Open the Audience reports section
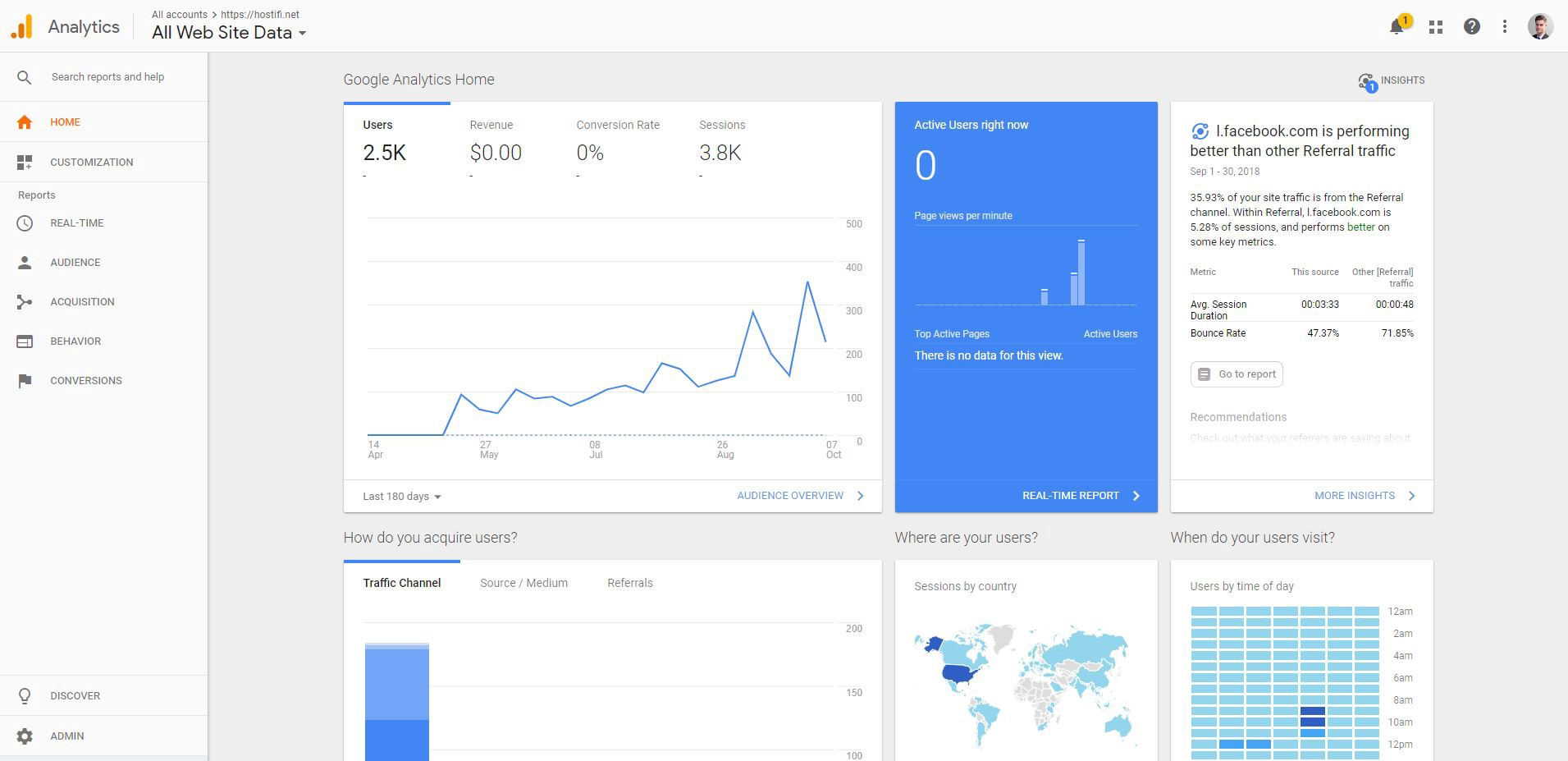This screenshot has width=1568, height=761. [x=103, y=263]
